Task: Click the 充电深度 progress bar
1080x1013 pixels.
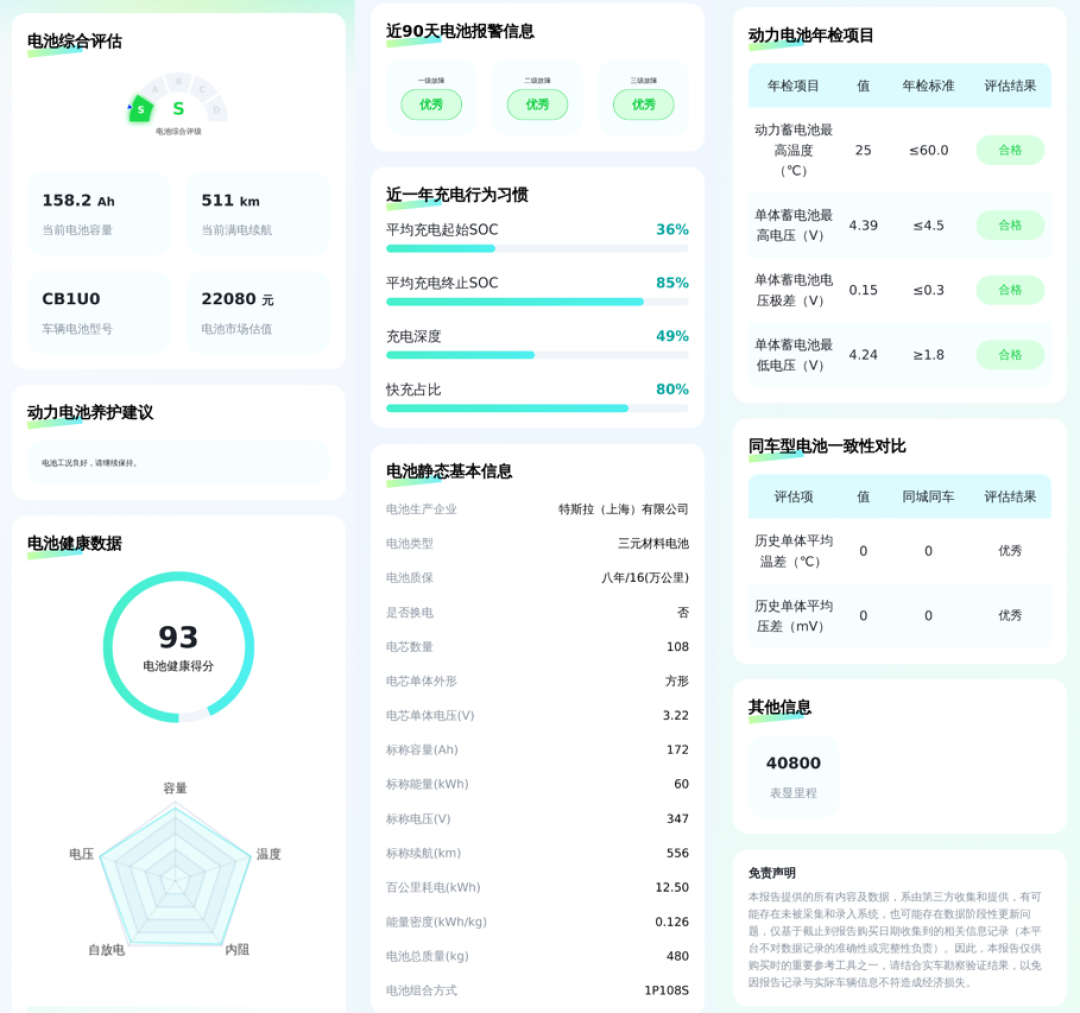Action: coord(537,355)
